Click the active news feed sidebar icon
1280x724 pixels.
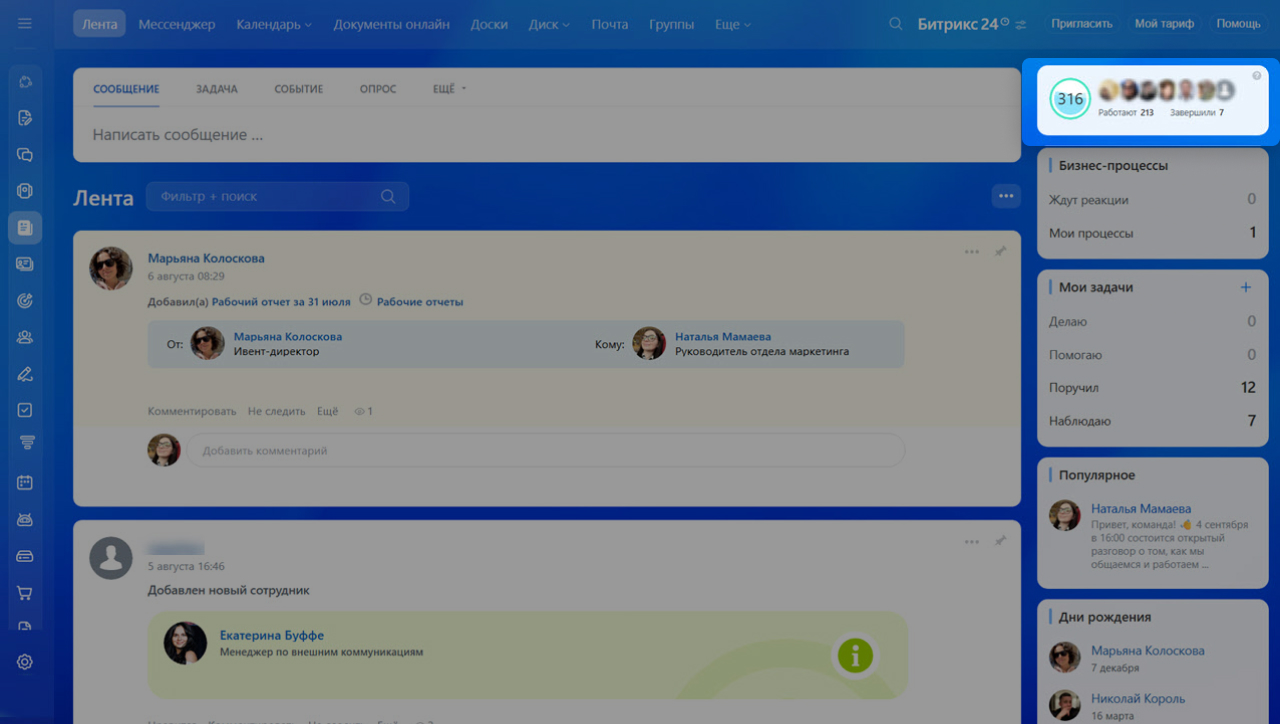[x=25, y=228]
